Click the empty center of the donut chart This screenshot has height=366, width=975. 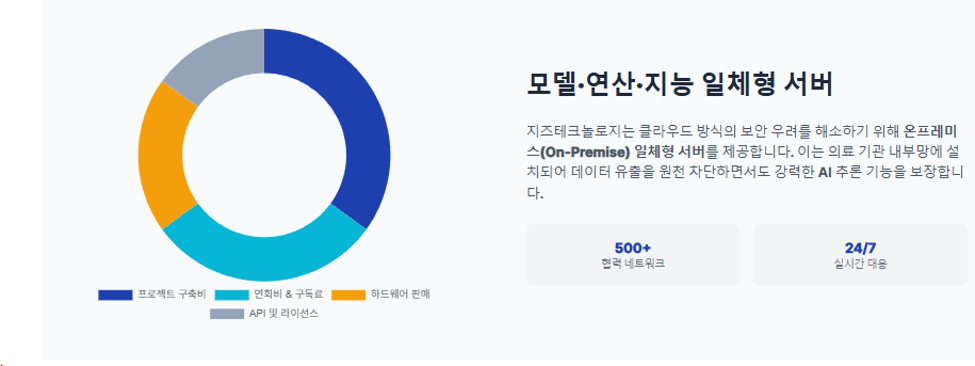pyautogui.click(x=264, y=155)
